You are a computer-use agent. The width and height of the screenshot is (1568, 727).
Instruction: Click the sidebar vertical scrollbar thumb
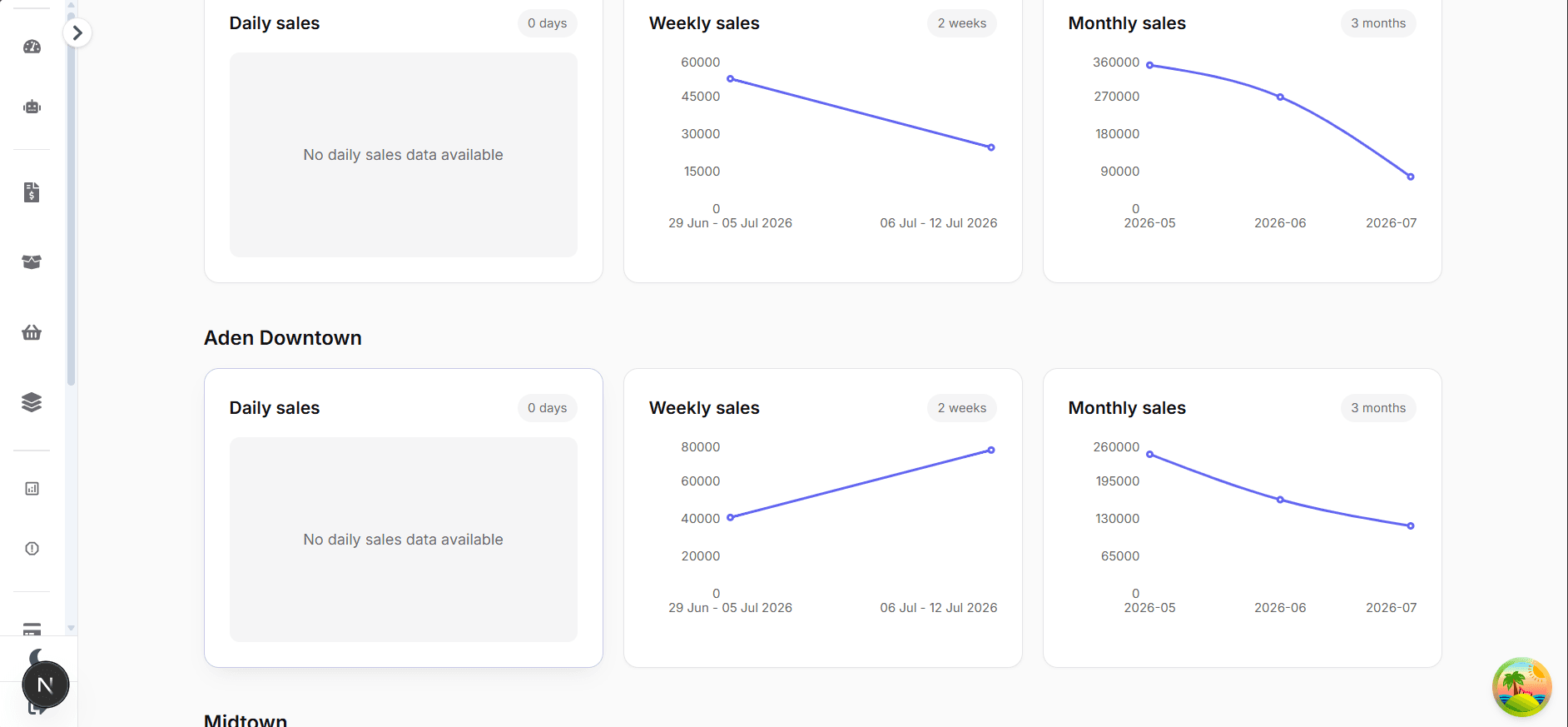[71, 200]
